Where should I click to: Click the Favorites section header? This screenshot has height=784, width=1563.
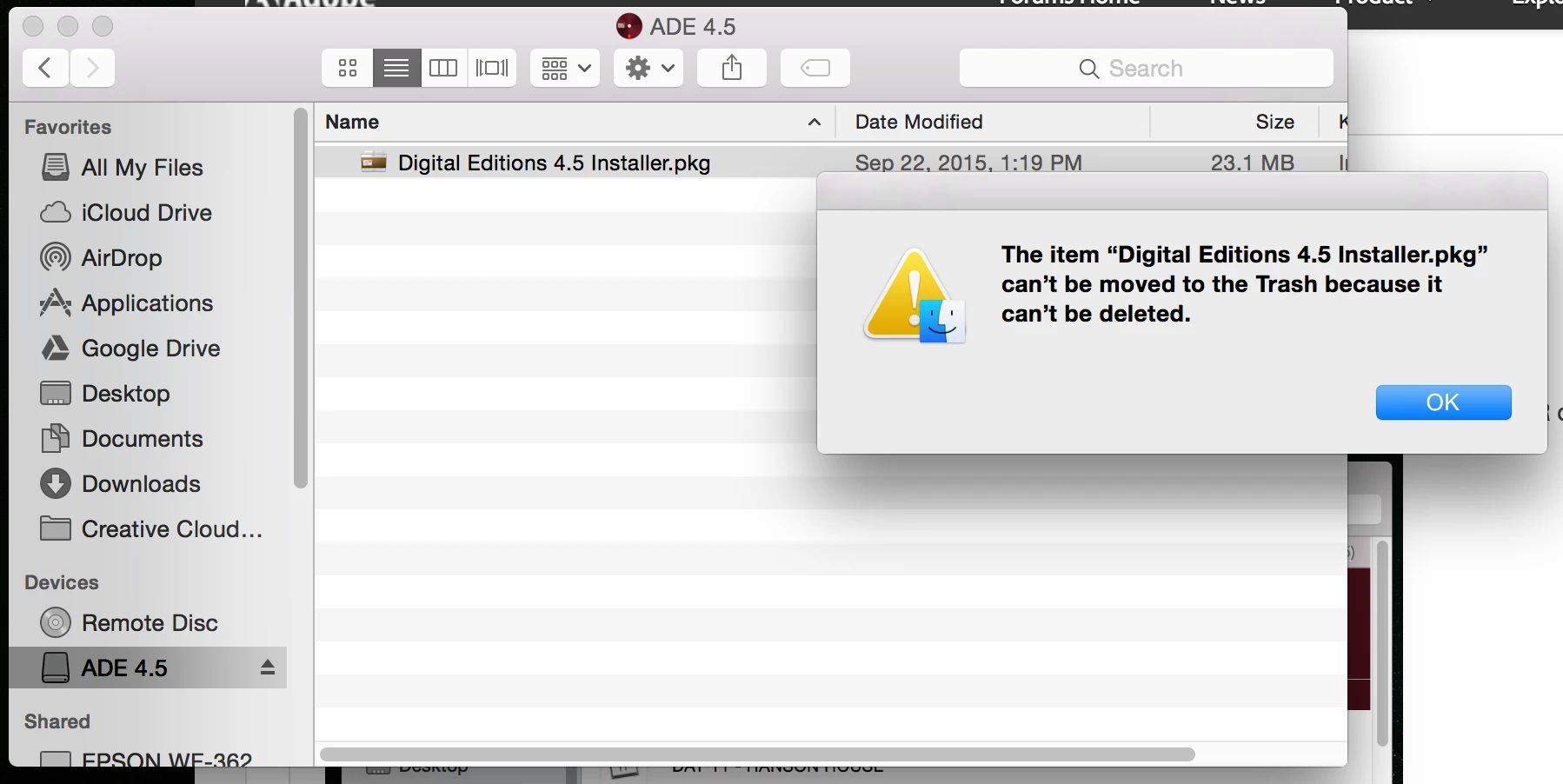[x=68, y=127]
